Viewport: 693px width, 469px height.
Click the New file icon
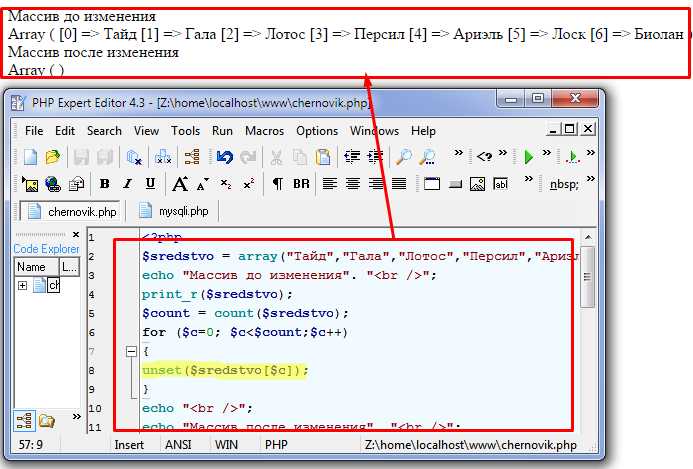31,157
